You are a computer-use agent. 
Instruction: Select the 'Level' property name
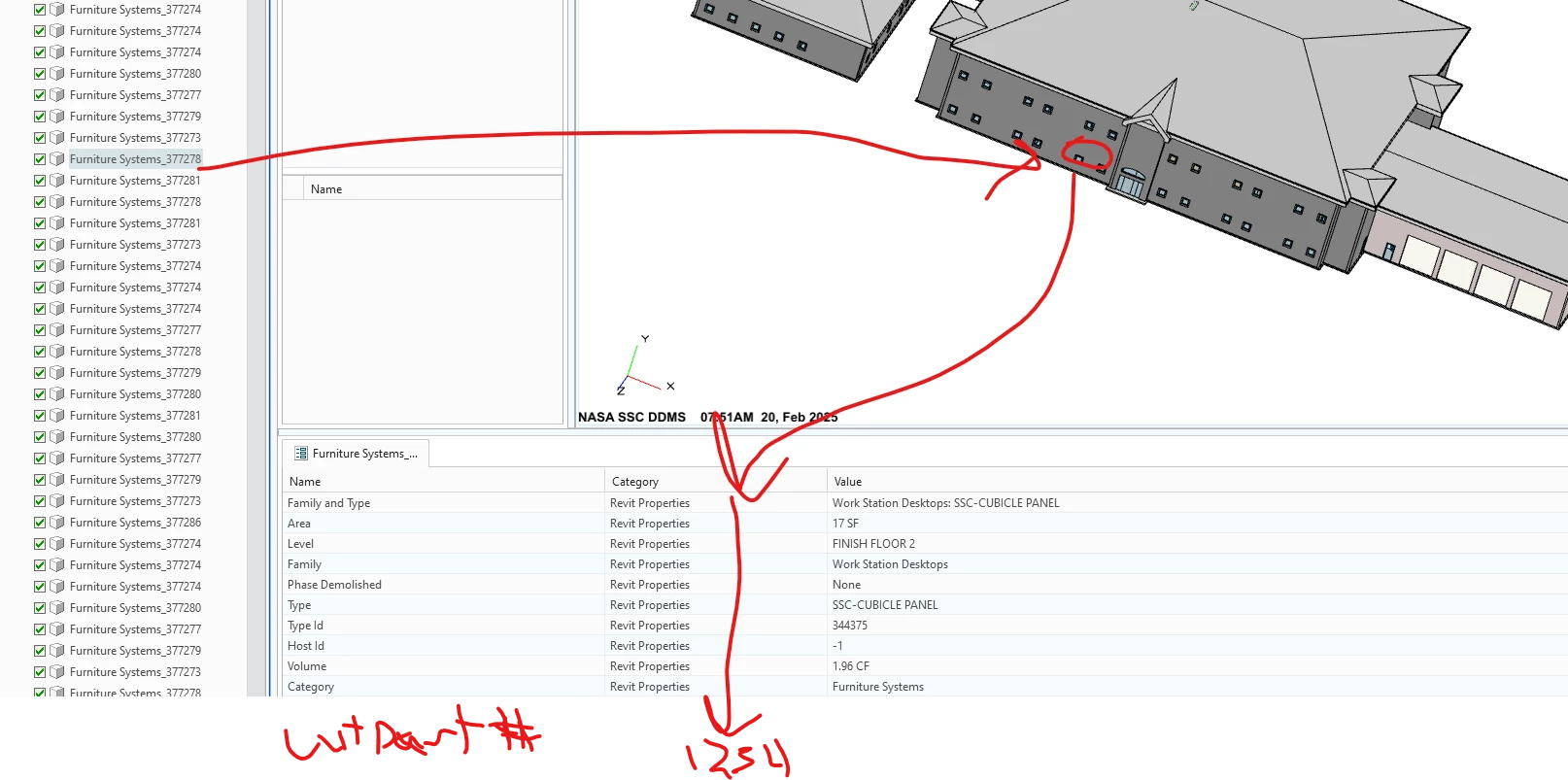coord(300,544)
